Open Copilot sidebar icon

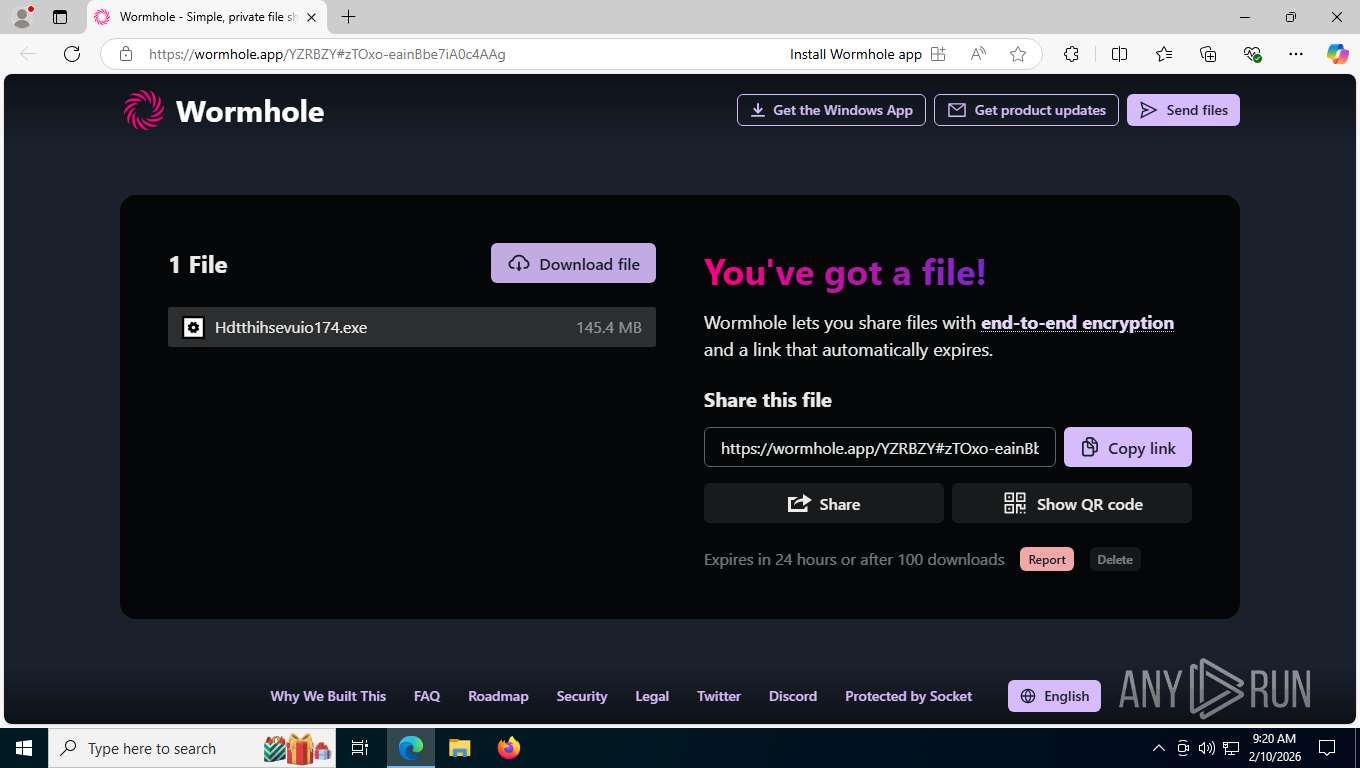click(1337, 54)
